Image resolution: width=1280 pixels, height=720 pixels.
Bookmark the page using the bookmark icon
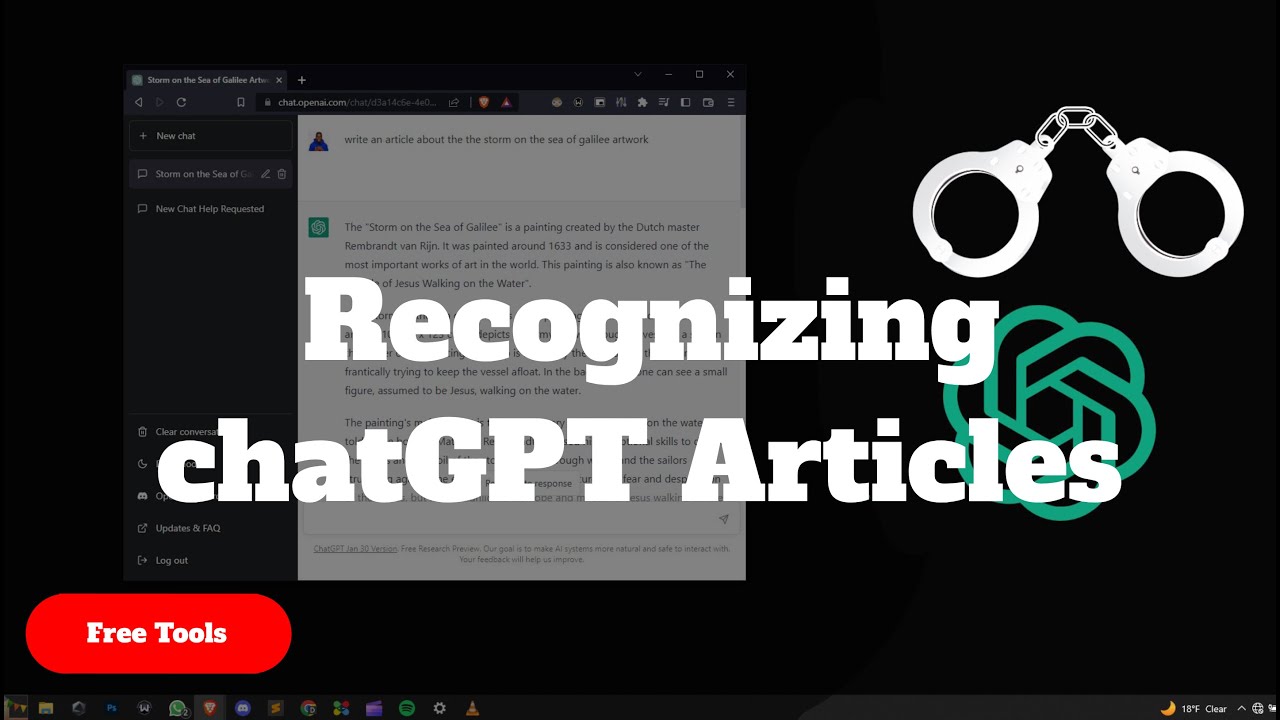tap(241, 102)
